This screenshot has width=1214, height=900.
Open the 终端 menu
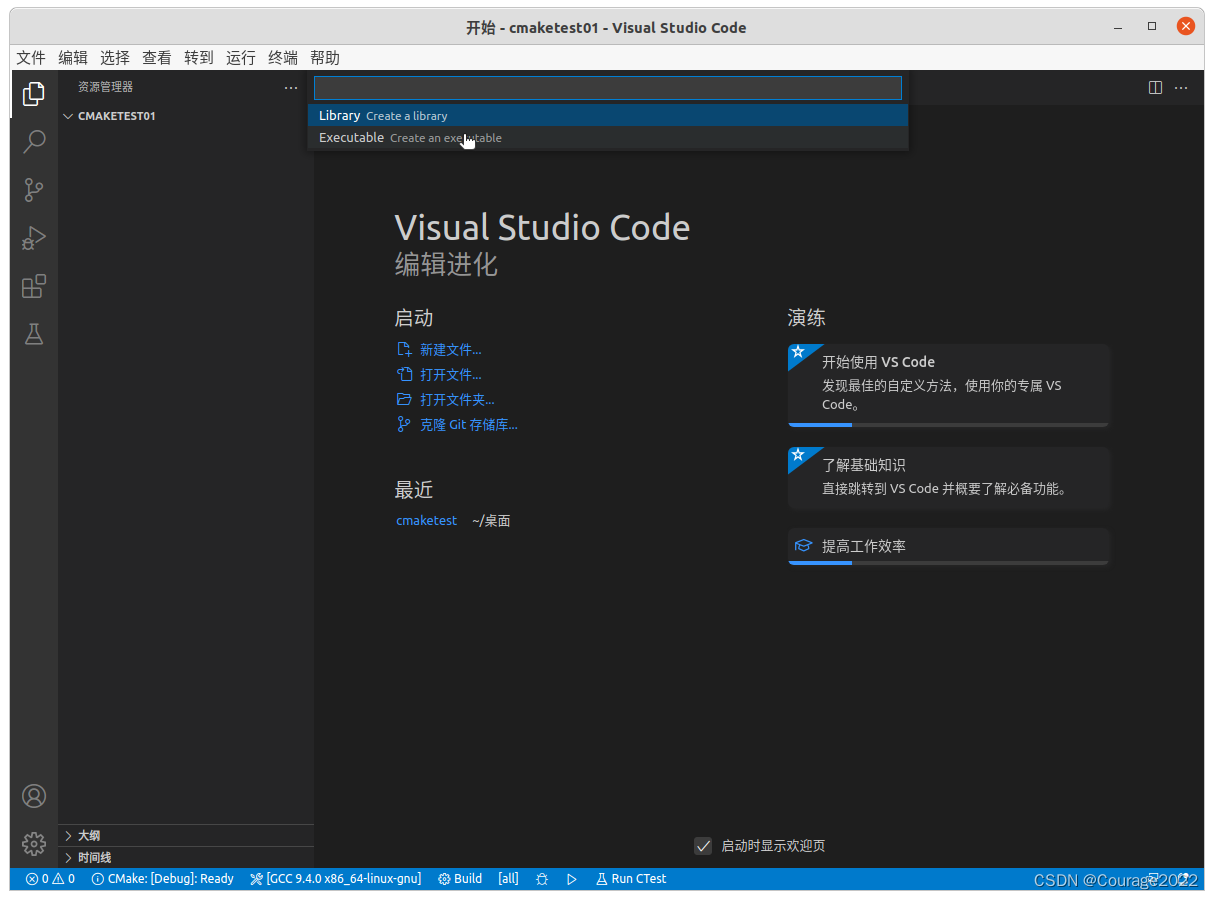(x=283, y=58)
